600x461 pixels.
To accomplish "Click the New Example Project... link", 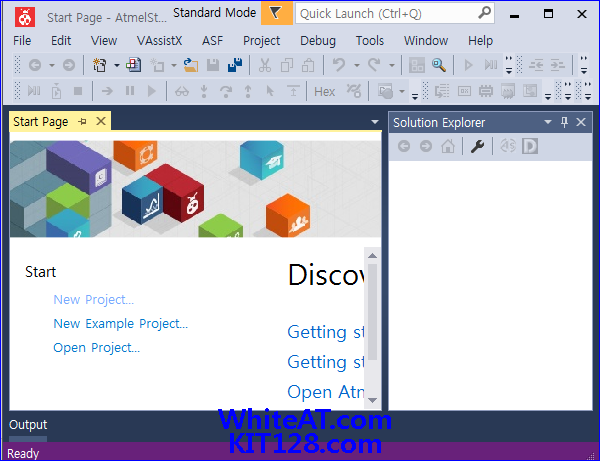I will pos(121,324).
